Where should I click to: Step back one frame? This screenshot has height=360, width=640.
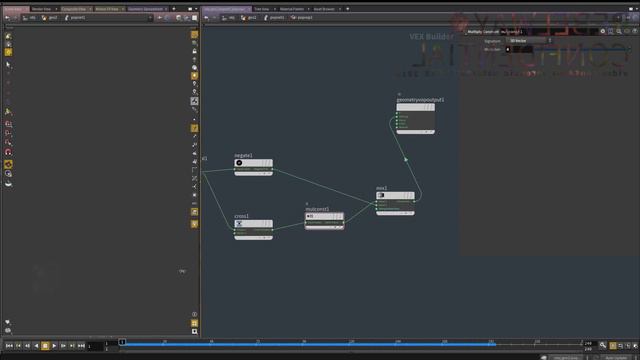click(x=27, y=346)
